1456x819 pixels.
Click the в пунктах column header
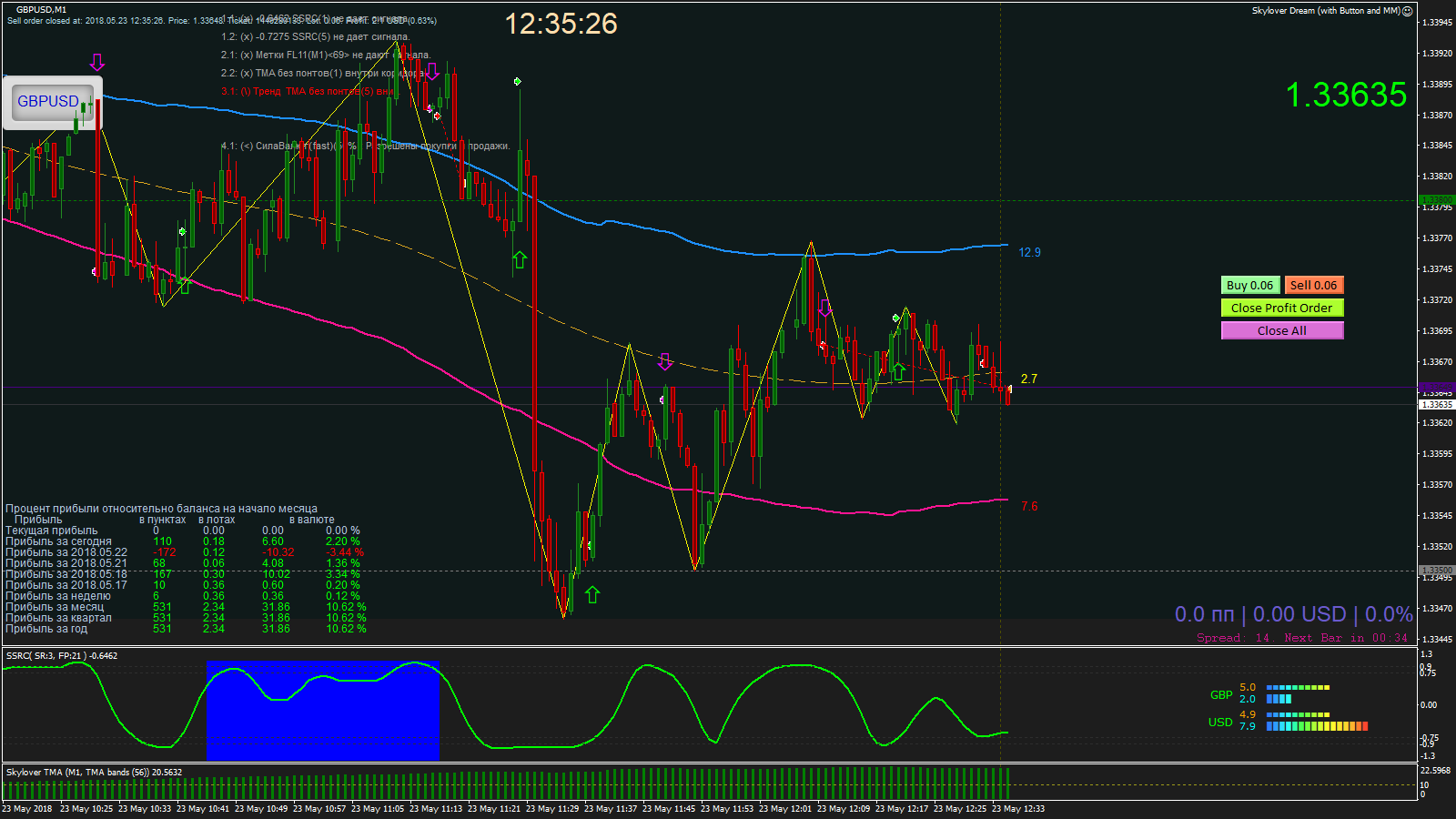(162, 520)
